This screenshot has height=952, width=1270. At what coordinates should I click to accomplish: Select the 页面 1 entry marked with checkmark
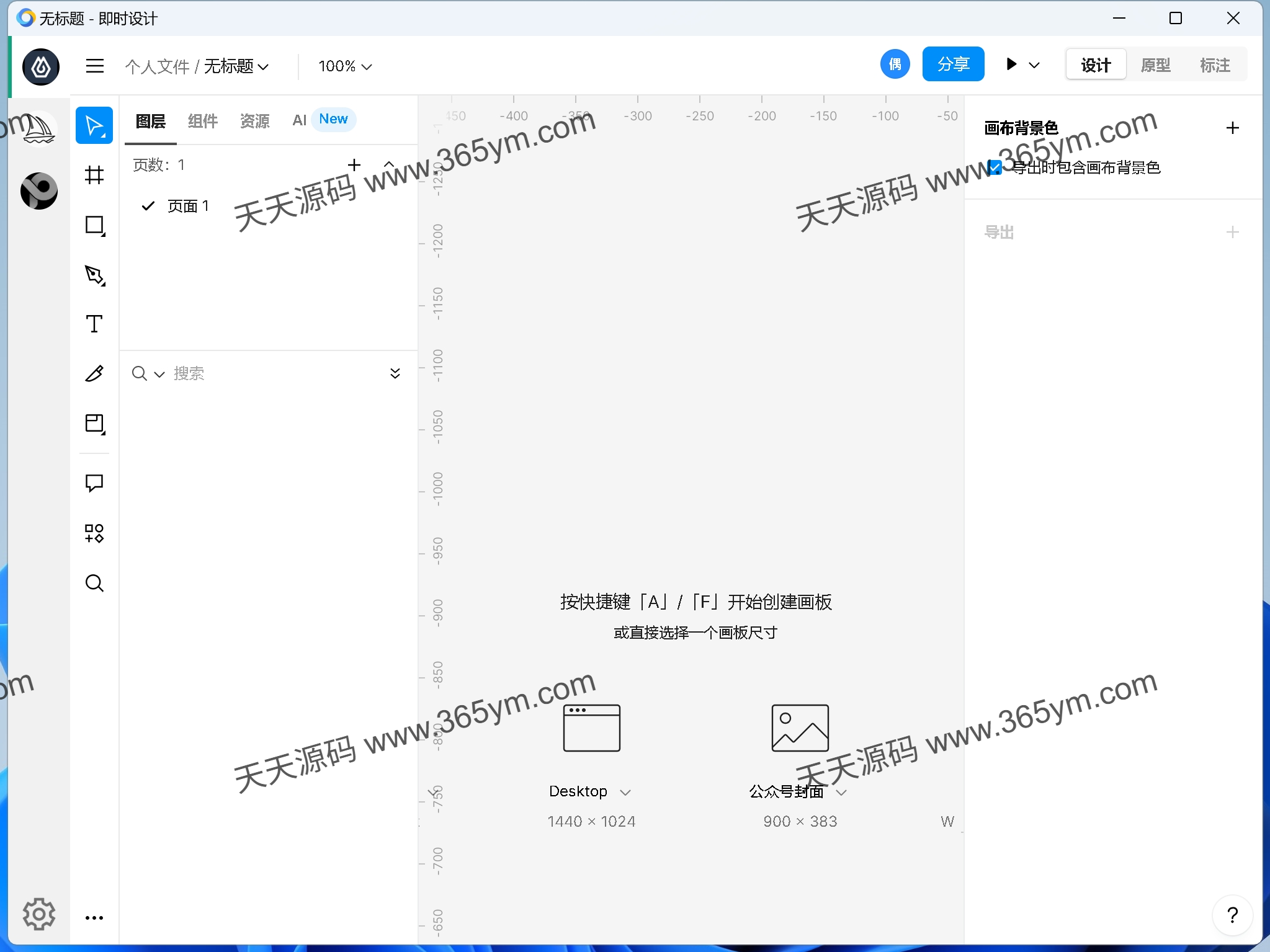[188, 205]
